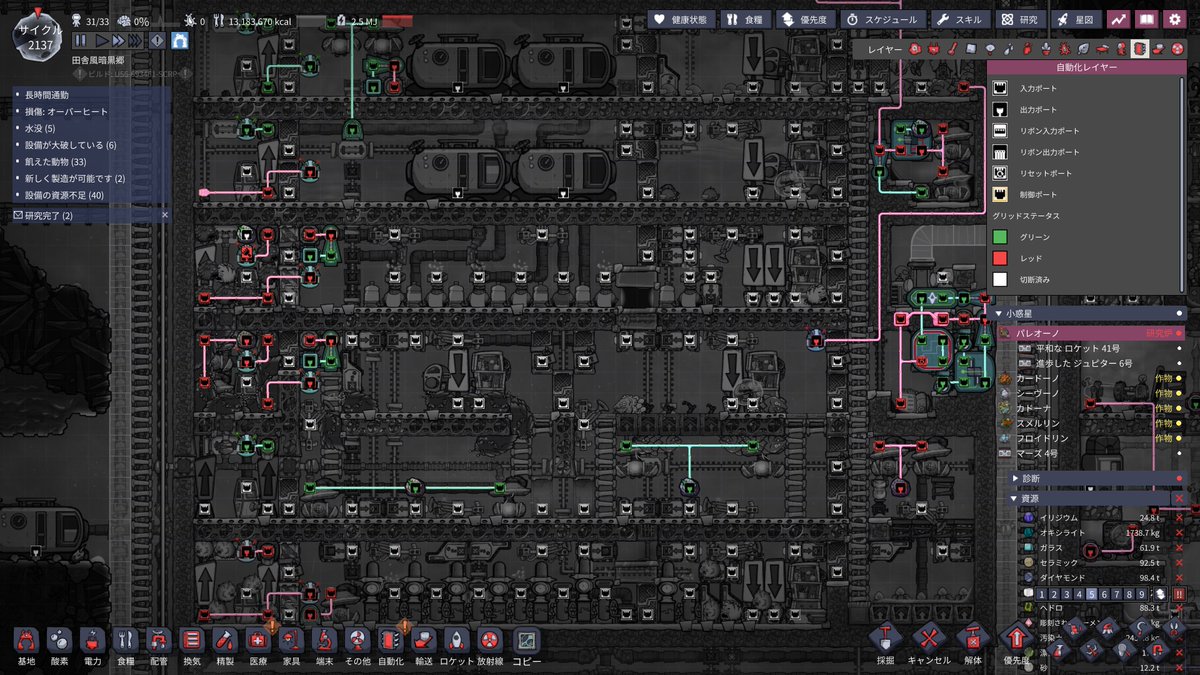Open the 基地 build category

coord(26,646)
